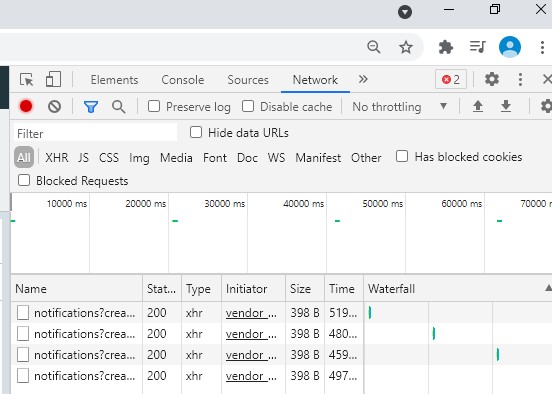Export HAR with the download arrow icon
This screenshot has height=394, width=552.
pyautogui.click(x=506, y=106)
